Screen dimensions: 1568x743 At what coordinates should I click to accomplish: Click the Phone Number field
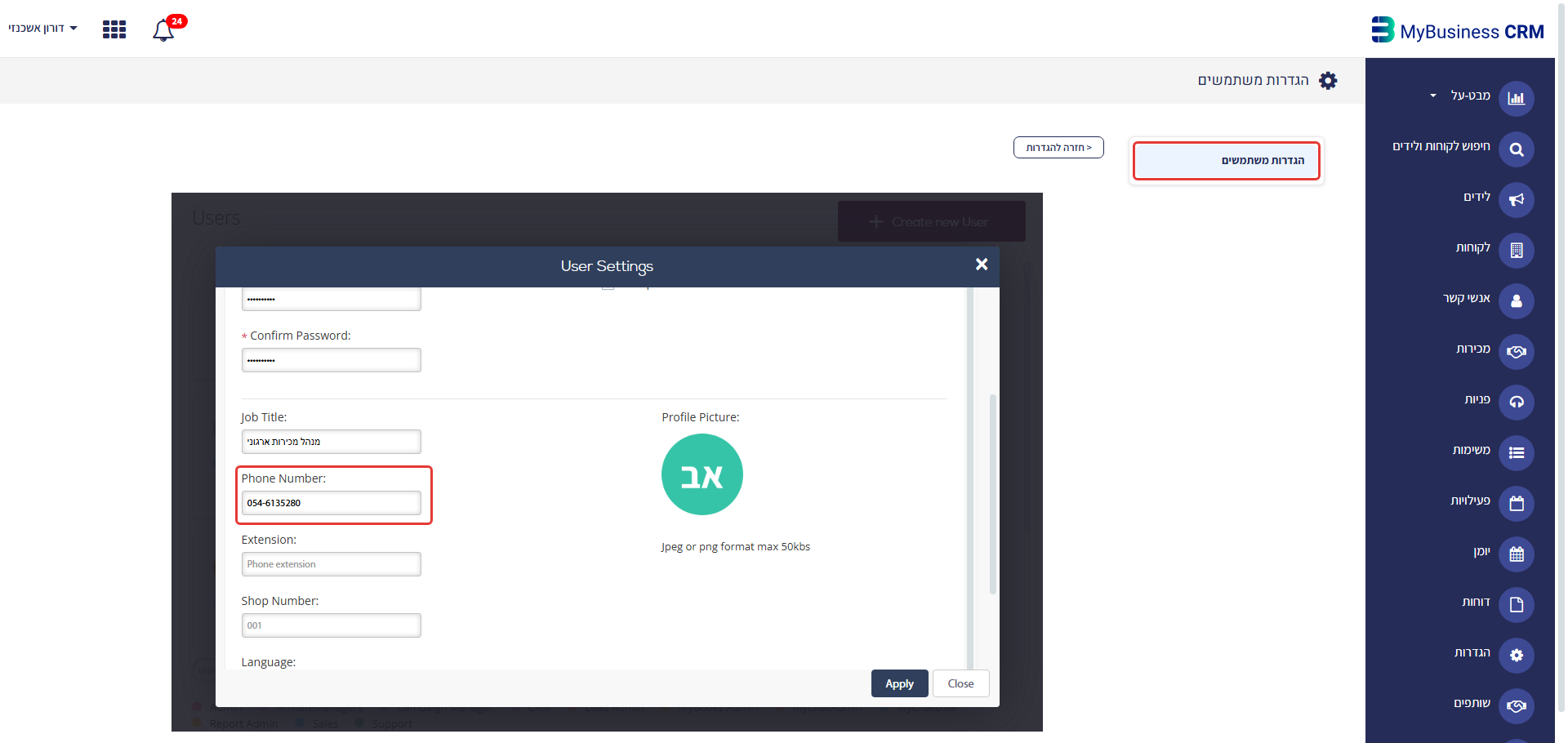click(x=331, y=503)
